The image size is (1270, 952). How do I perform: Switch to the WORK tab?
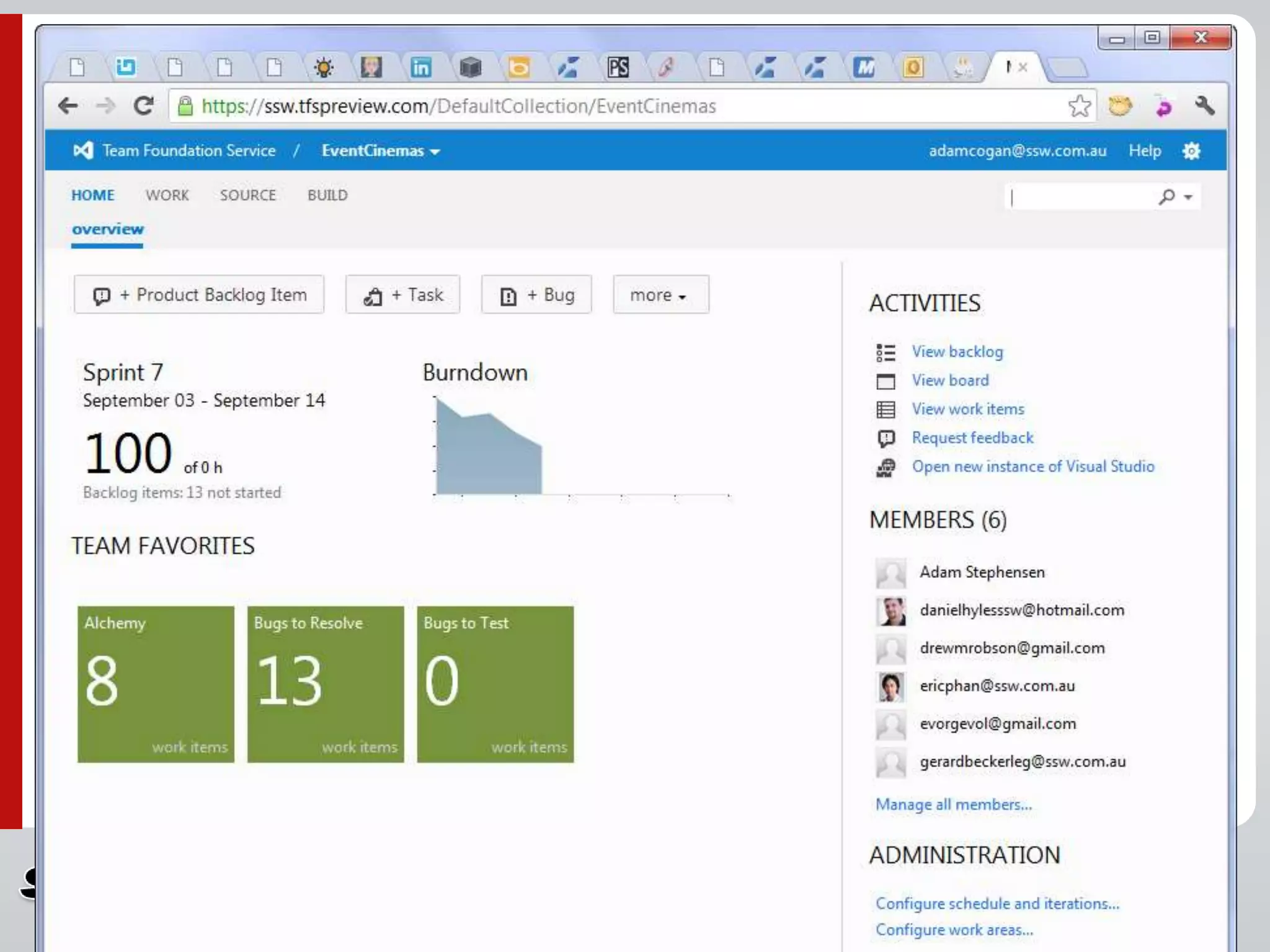click(167, 195)
